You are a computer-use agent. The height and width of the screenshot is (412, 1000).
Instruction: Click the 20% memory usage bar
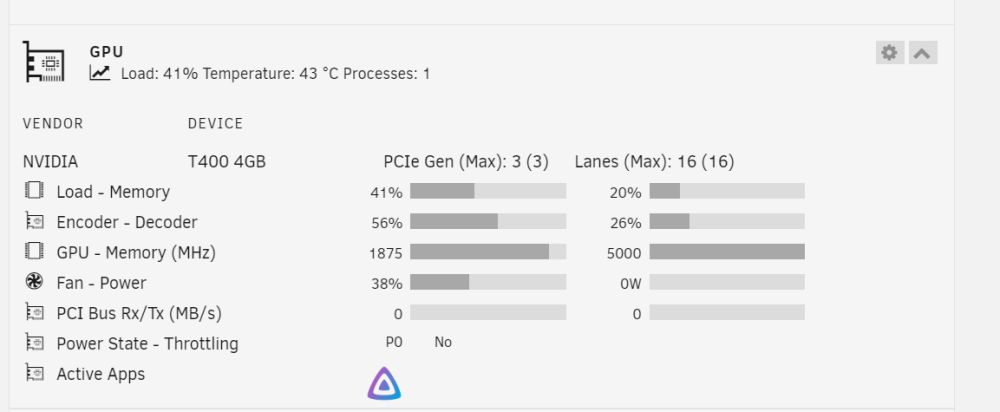pos(727,191)
